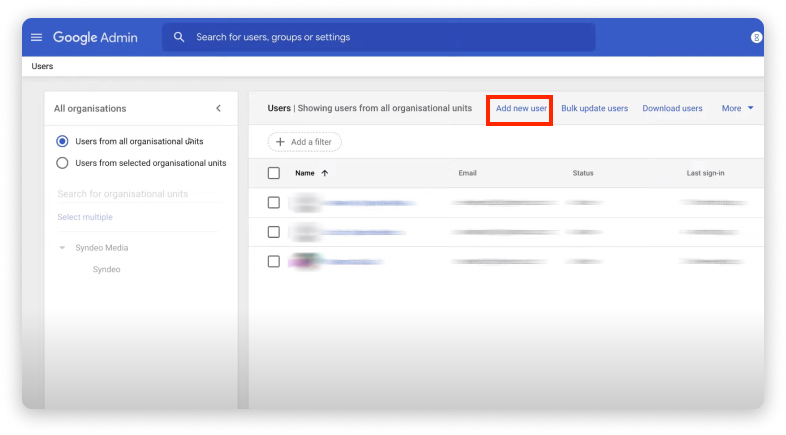Click the Select multiple link
Screen dimensions: 786x435
coord(85,217)
